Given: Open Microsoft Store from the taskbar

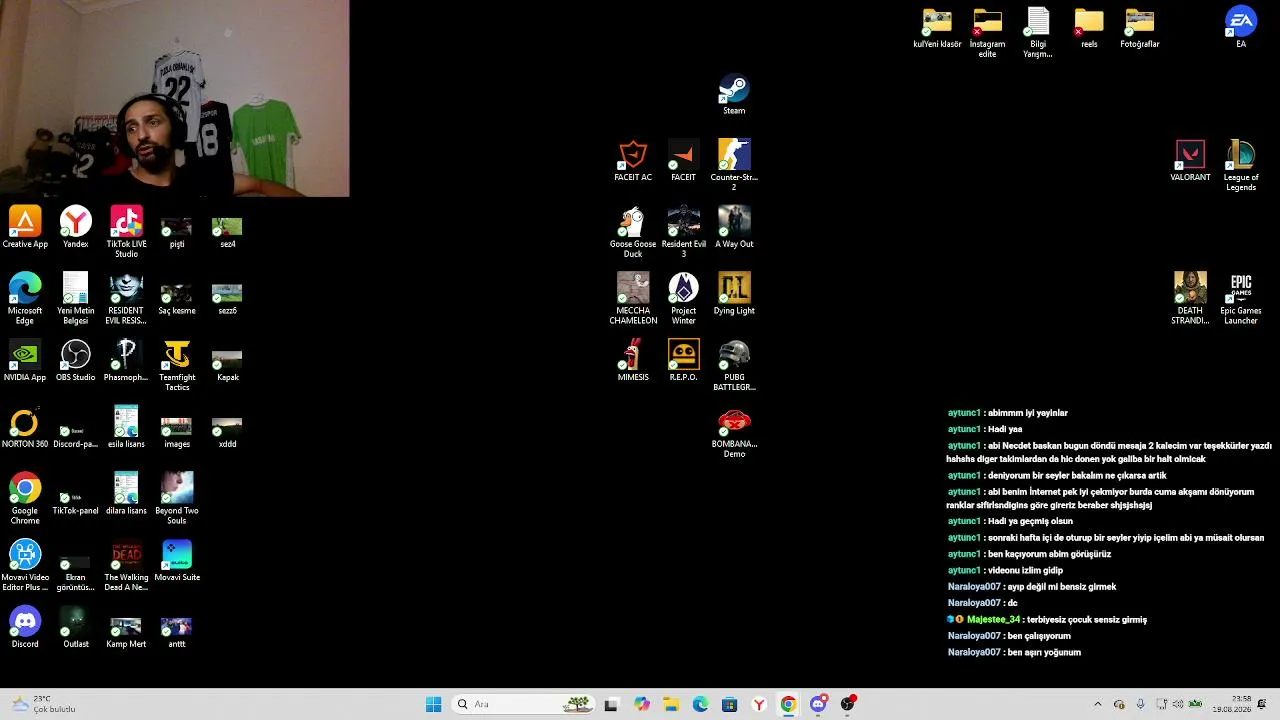Looking at the screenshot, I should click(729, 704).
